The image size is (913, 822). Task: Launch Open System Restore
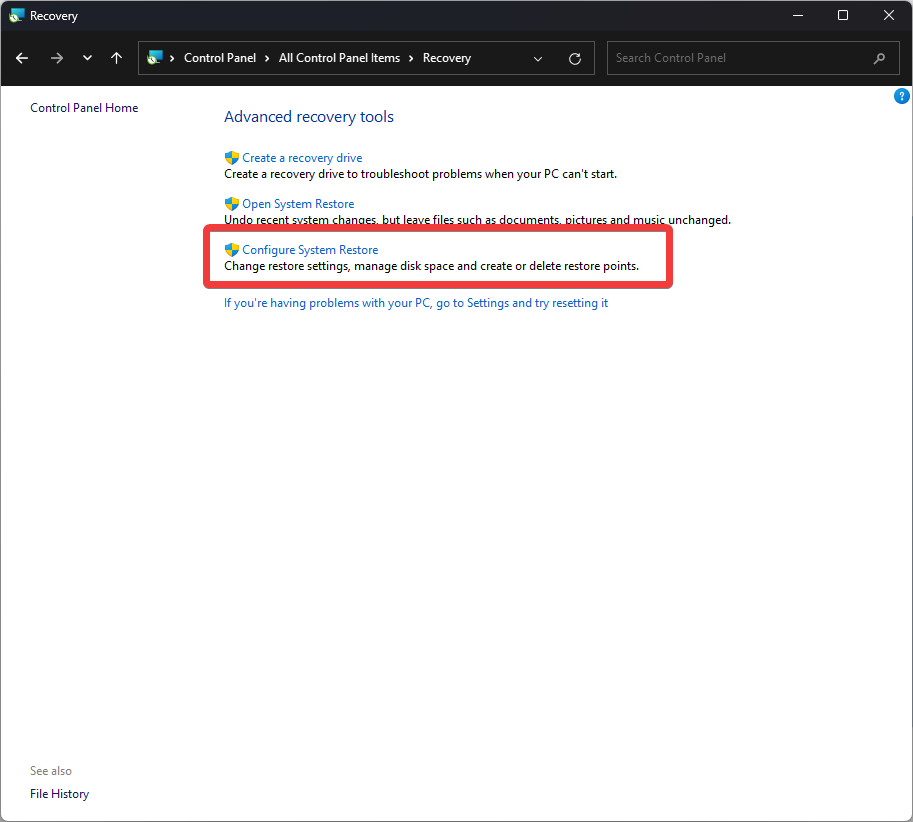coord(298,204)
